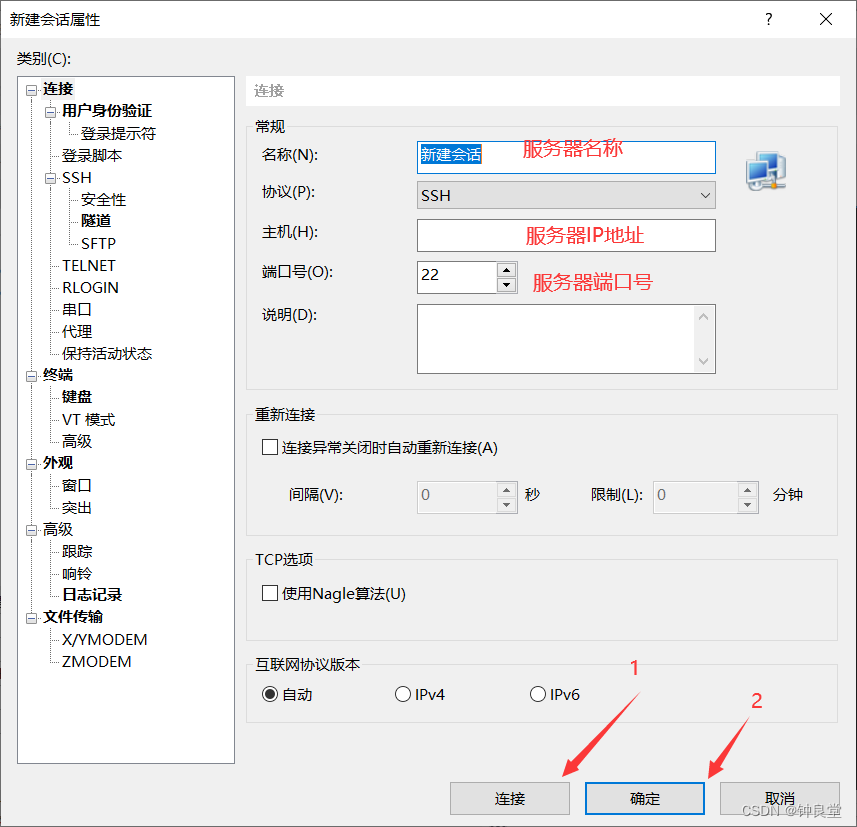857x827 pixels.
Task: Collapse the 终端 tree node
Action: pos(32,375)
